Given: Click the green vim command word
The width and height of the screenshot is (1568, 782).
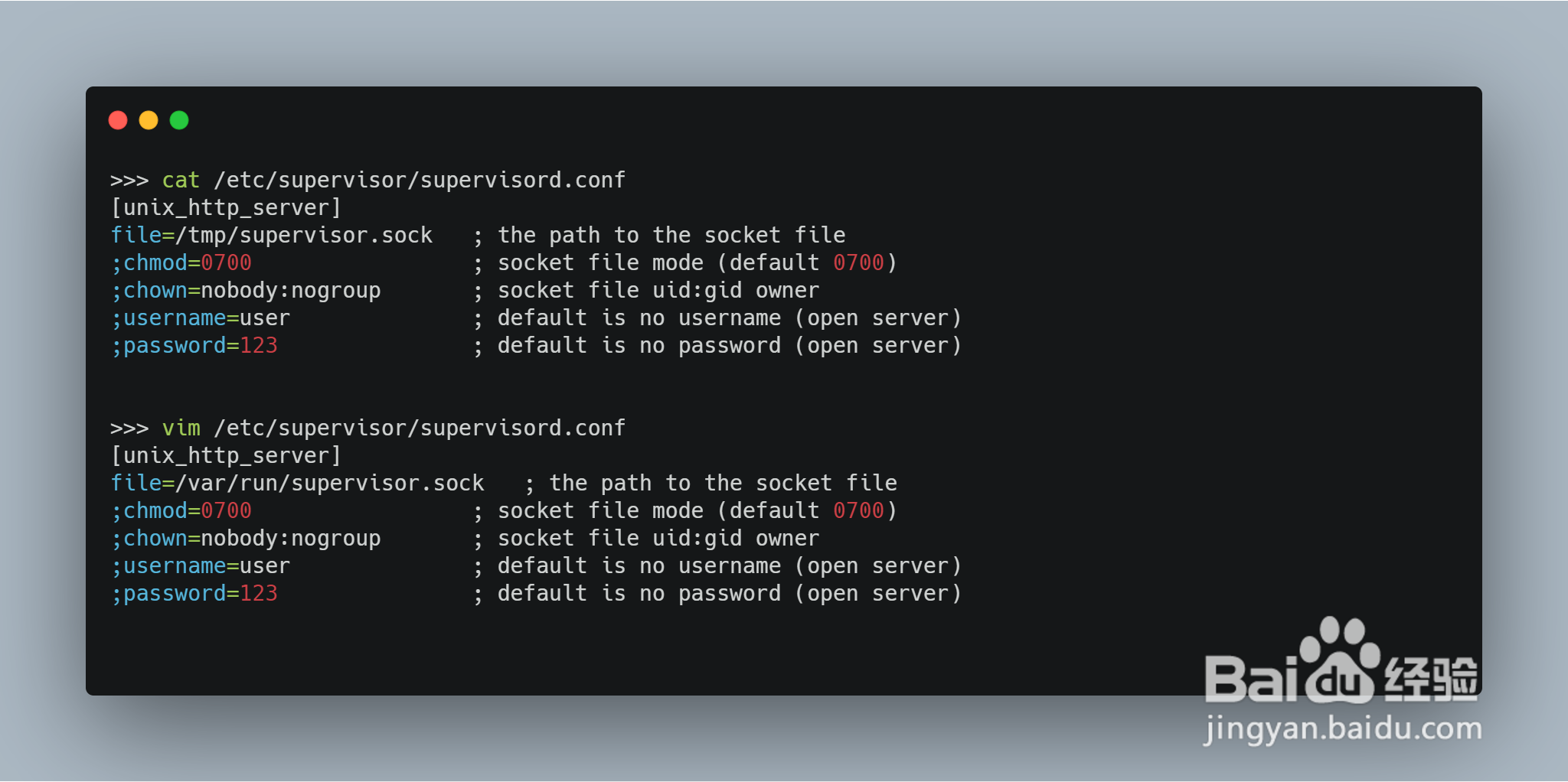Looking at the screenshot, I should [181, 428].
